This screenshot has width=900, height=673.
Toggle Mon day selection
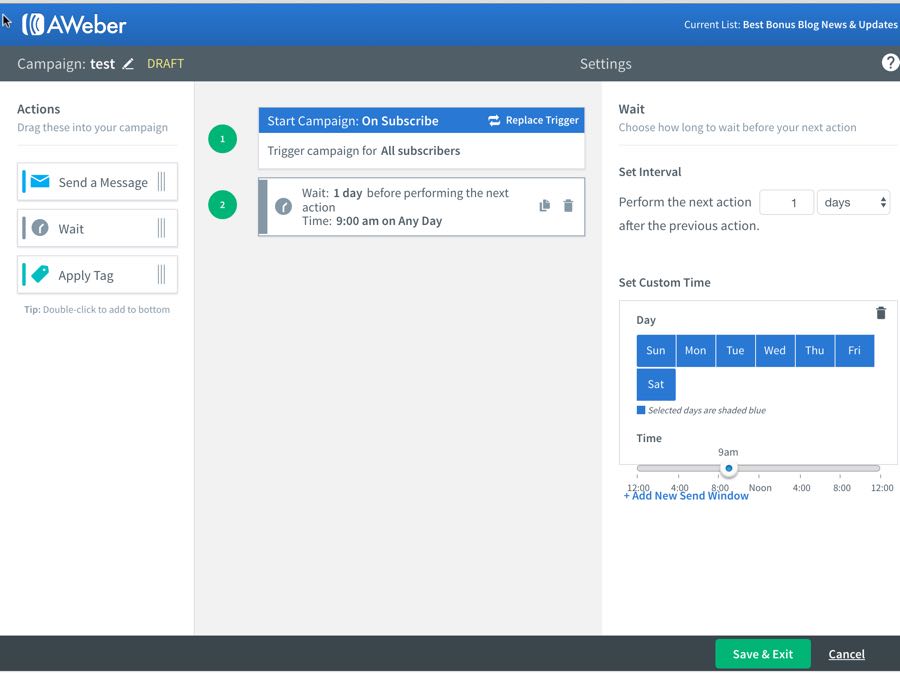[696, 351]
